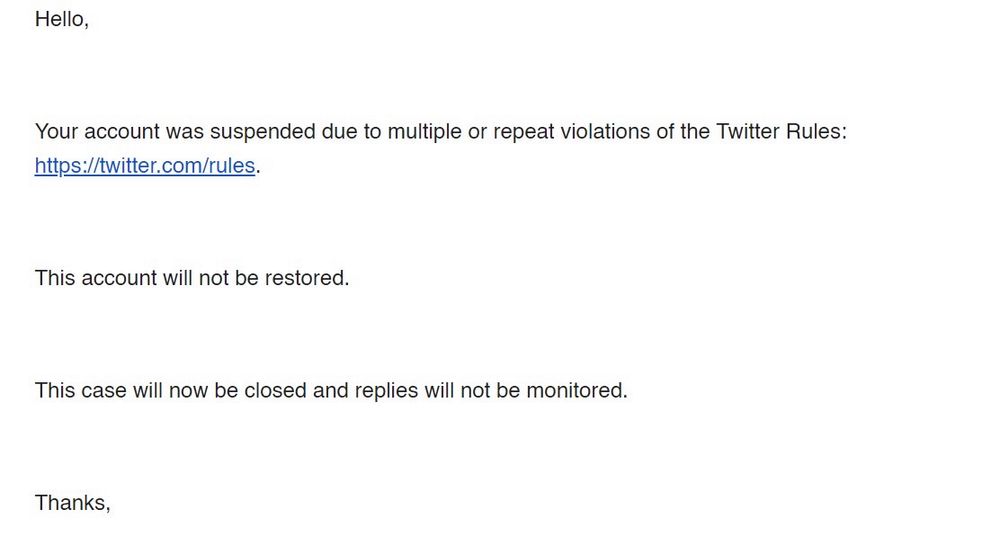The width and height of the screenshot is (1000, 537).
Task: Click the 'This case will now be closed' line
Action: (331, 390)
